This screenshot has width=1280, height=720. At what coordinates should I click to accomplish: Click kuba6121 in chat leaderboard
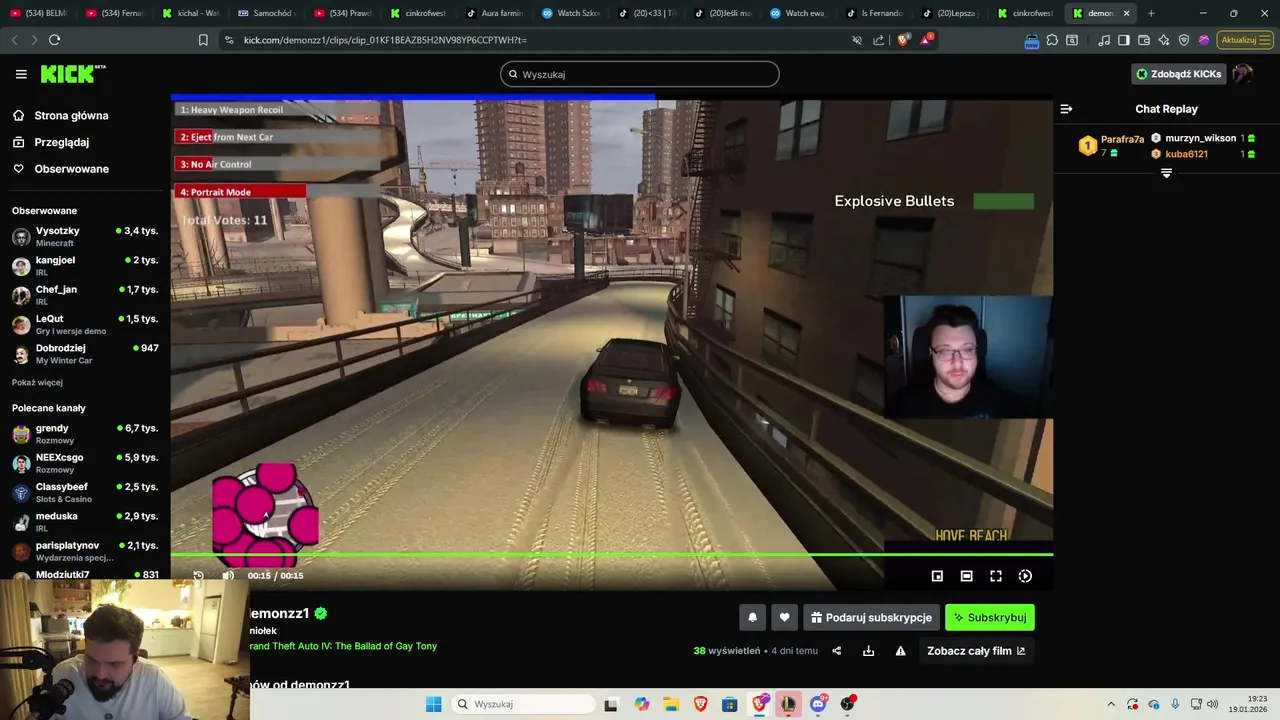pyautogui.click(x=1186, y=154)
